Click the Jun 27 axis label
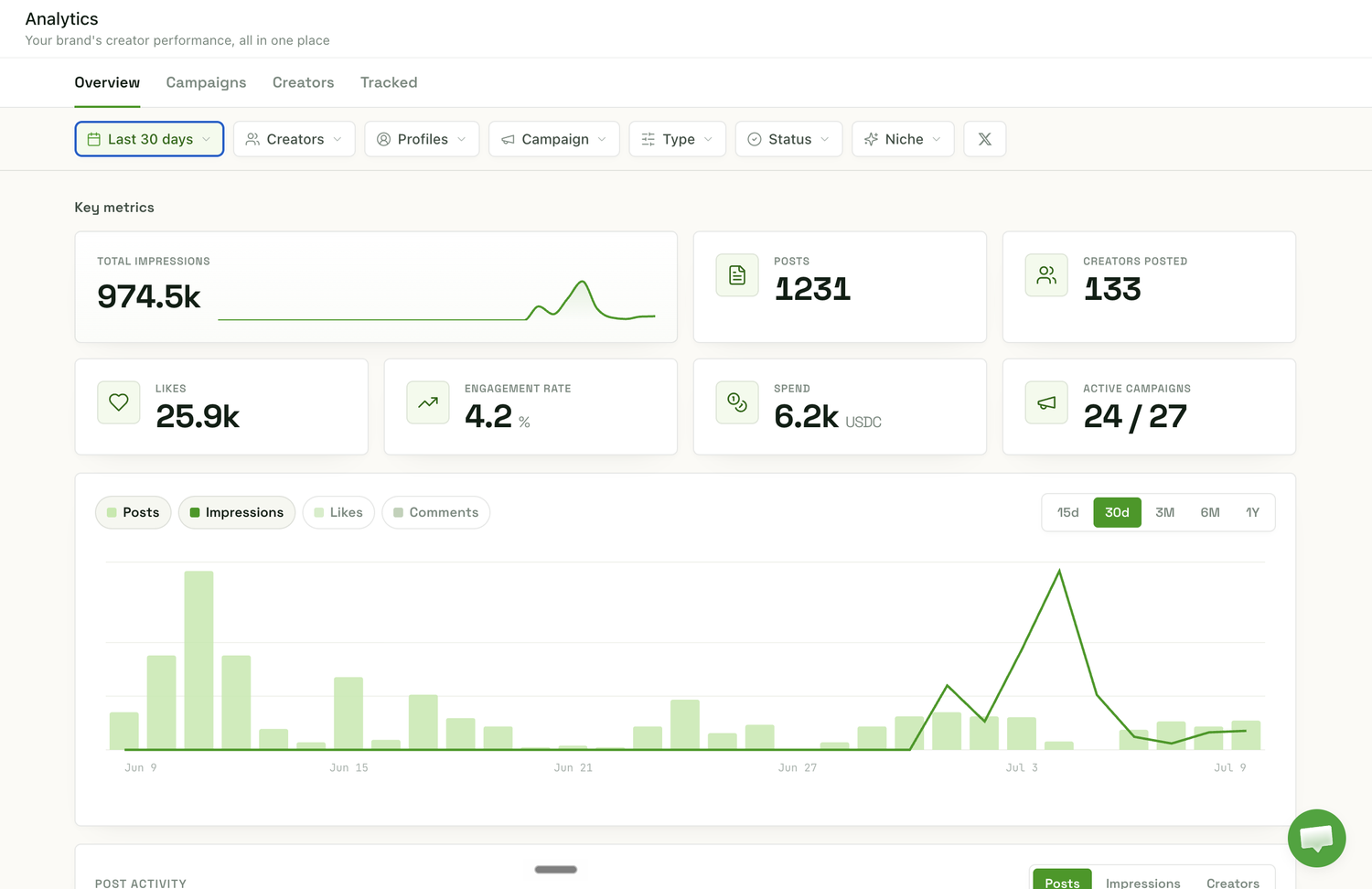This screenshot has width=1372, height=889. click(798, 767)
